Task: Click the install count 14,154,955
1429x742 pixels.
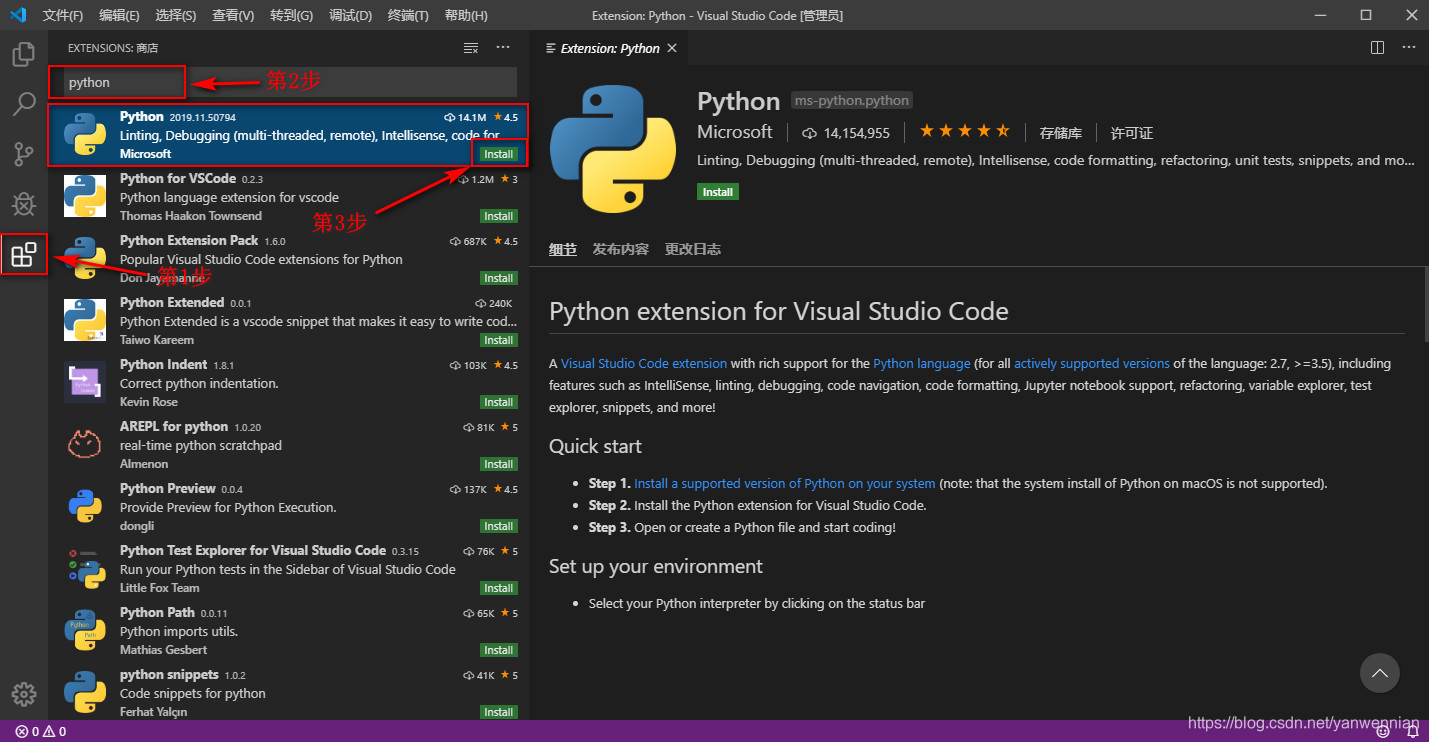Action: coord(846,132)
